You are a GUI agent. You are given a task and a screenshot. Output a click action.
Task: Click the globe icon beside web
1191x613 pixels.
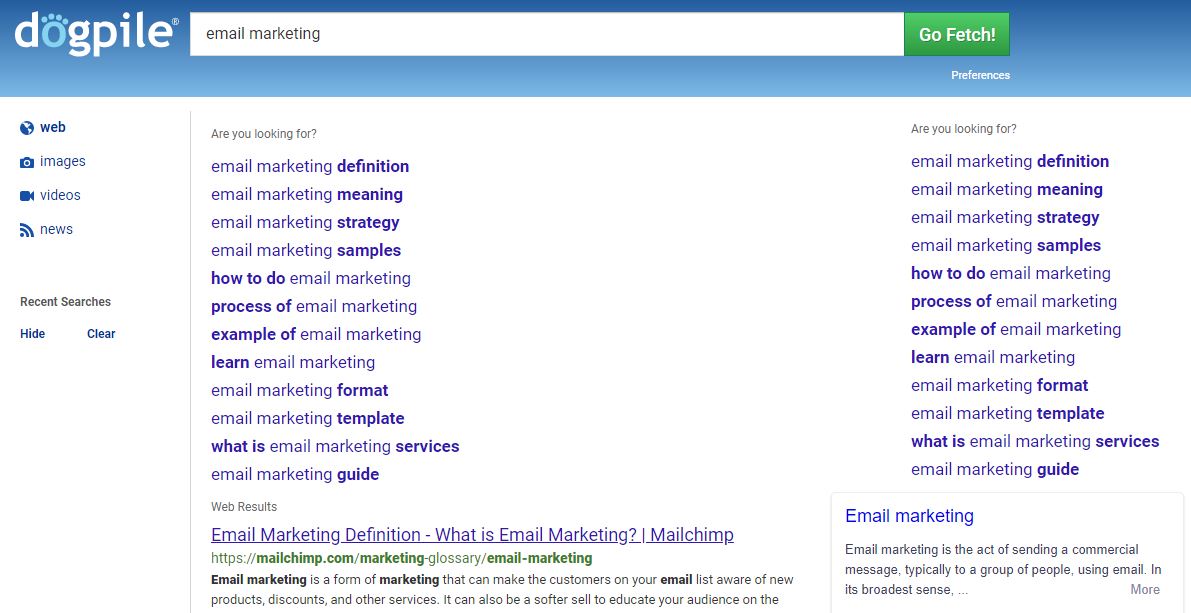pos(27,128)
